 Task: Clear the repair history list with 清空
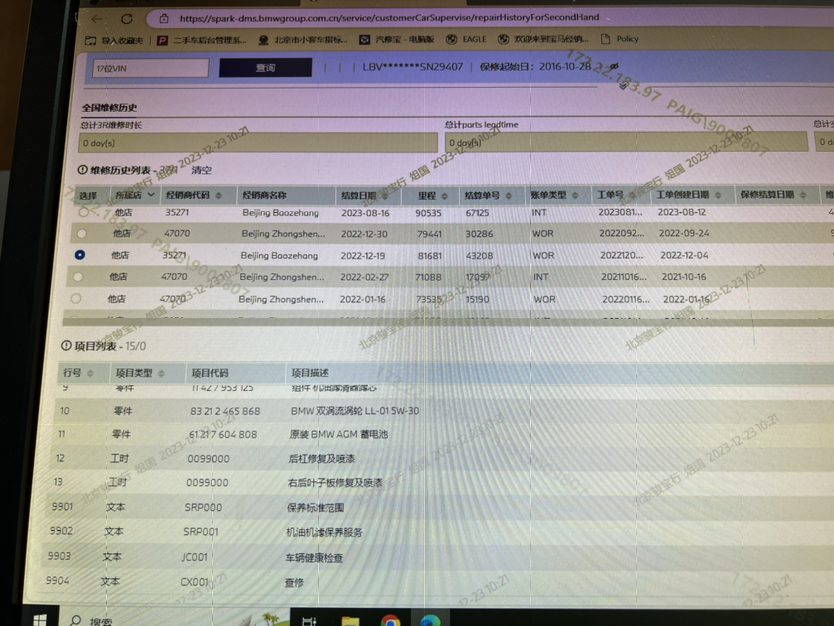[x=201, y=170]
